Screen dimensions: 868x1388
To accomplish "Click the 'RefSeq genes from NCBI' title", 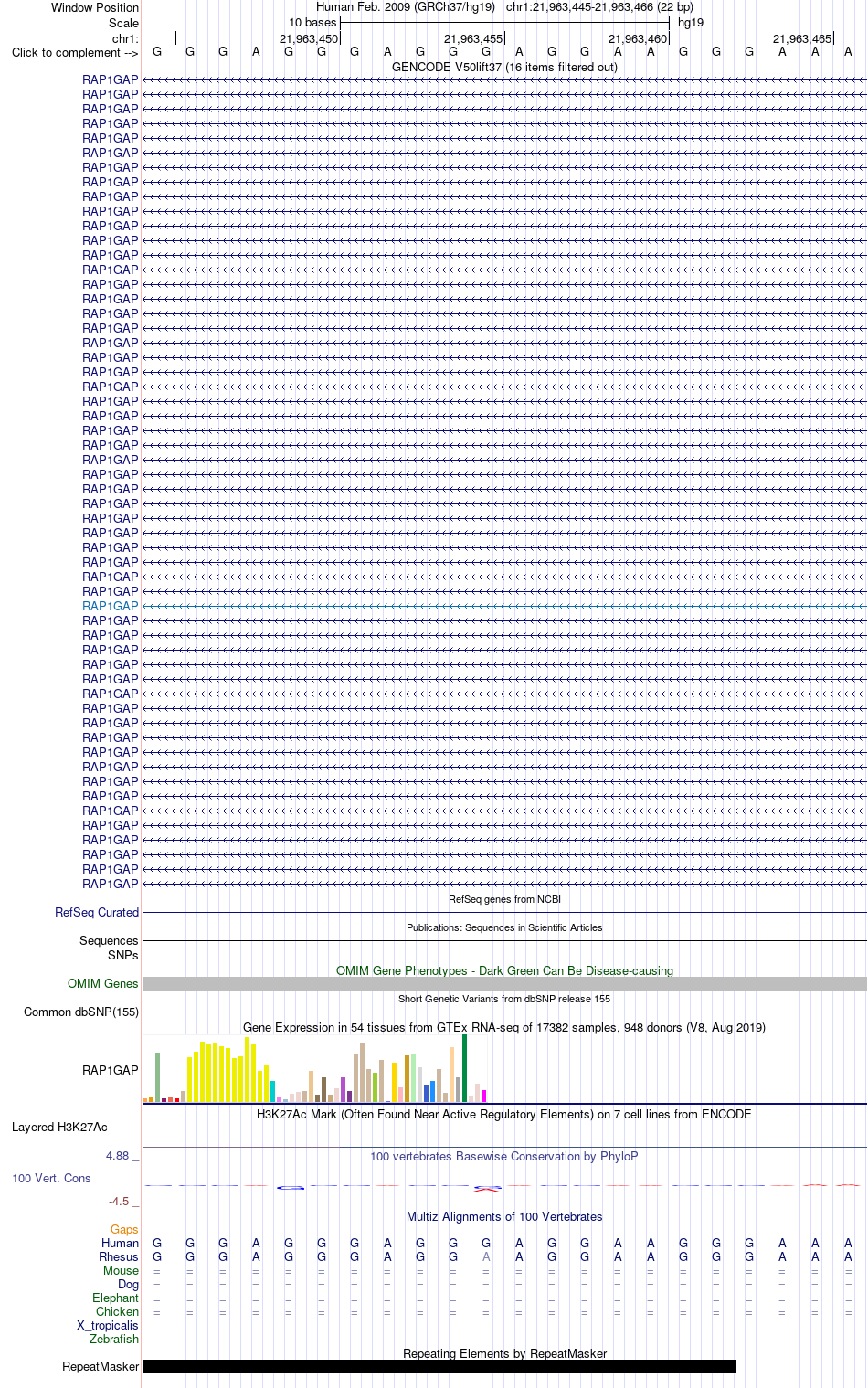I will (504, 899).
